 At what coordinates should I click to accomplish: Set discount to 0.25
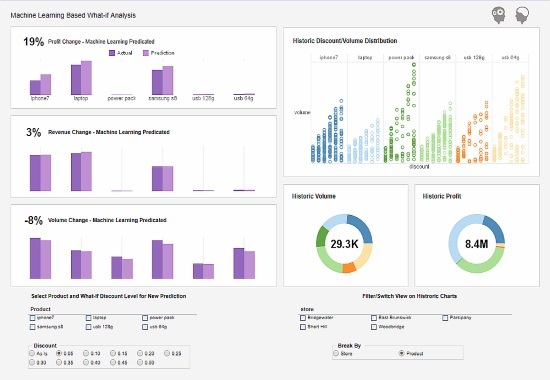[x=167, y=353]
